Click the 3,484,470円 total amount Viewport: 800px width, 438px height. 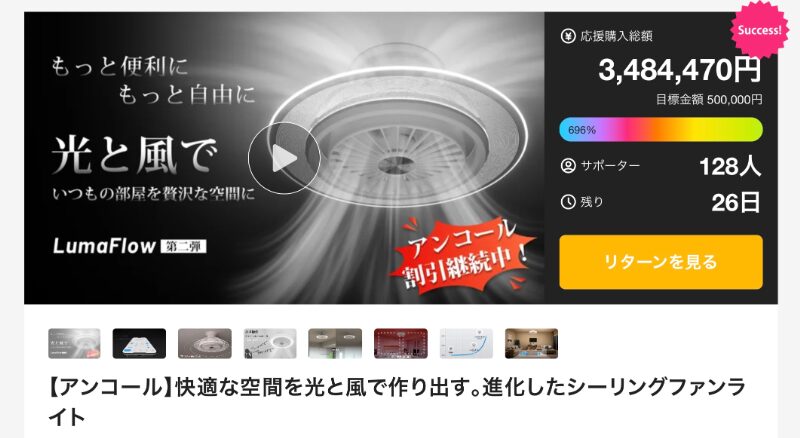point(680,70)
